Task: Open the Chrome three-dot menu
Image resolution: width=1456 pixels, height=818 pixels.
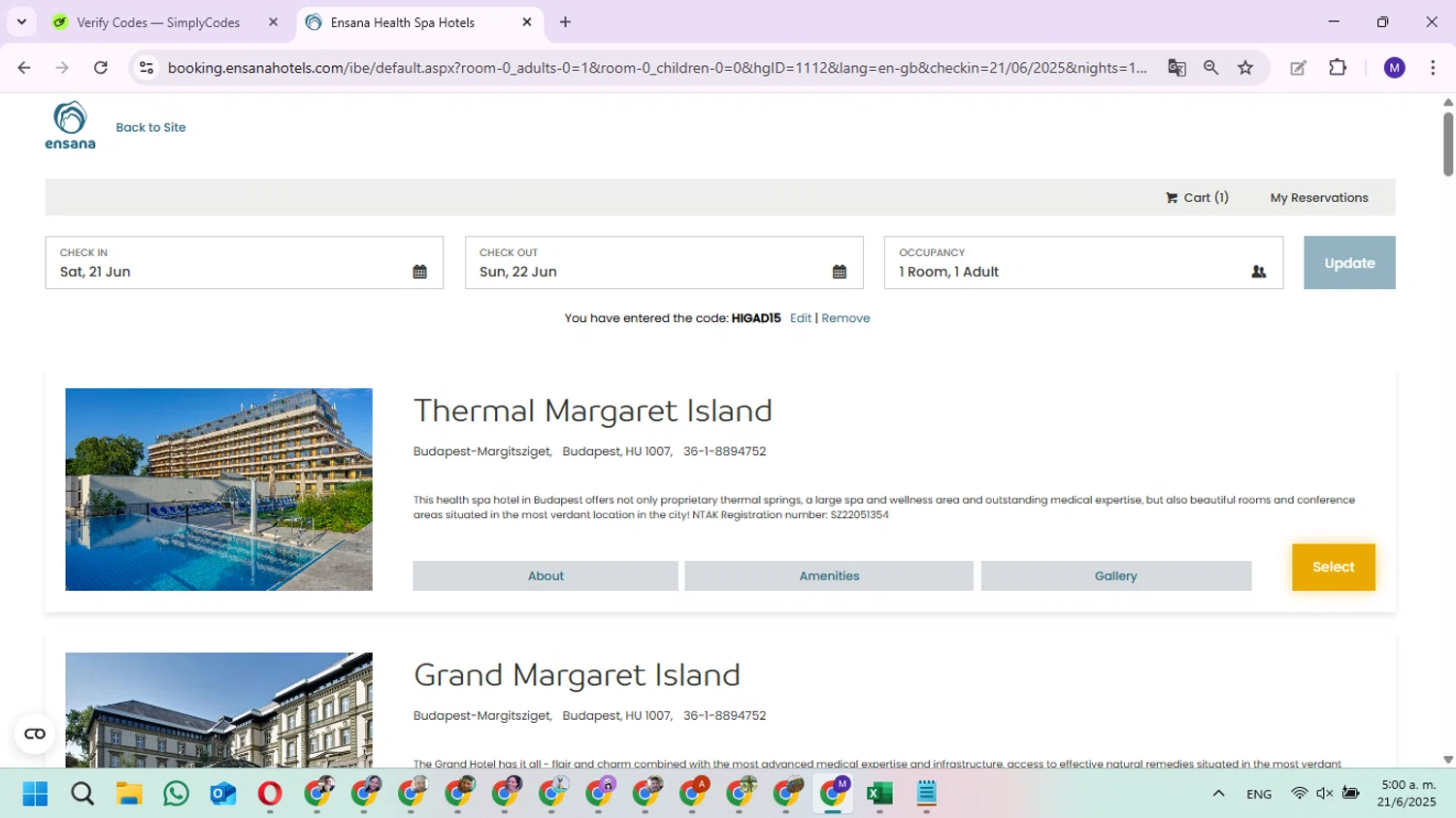Action: (1433, 68)
